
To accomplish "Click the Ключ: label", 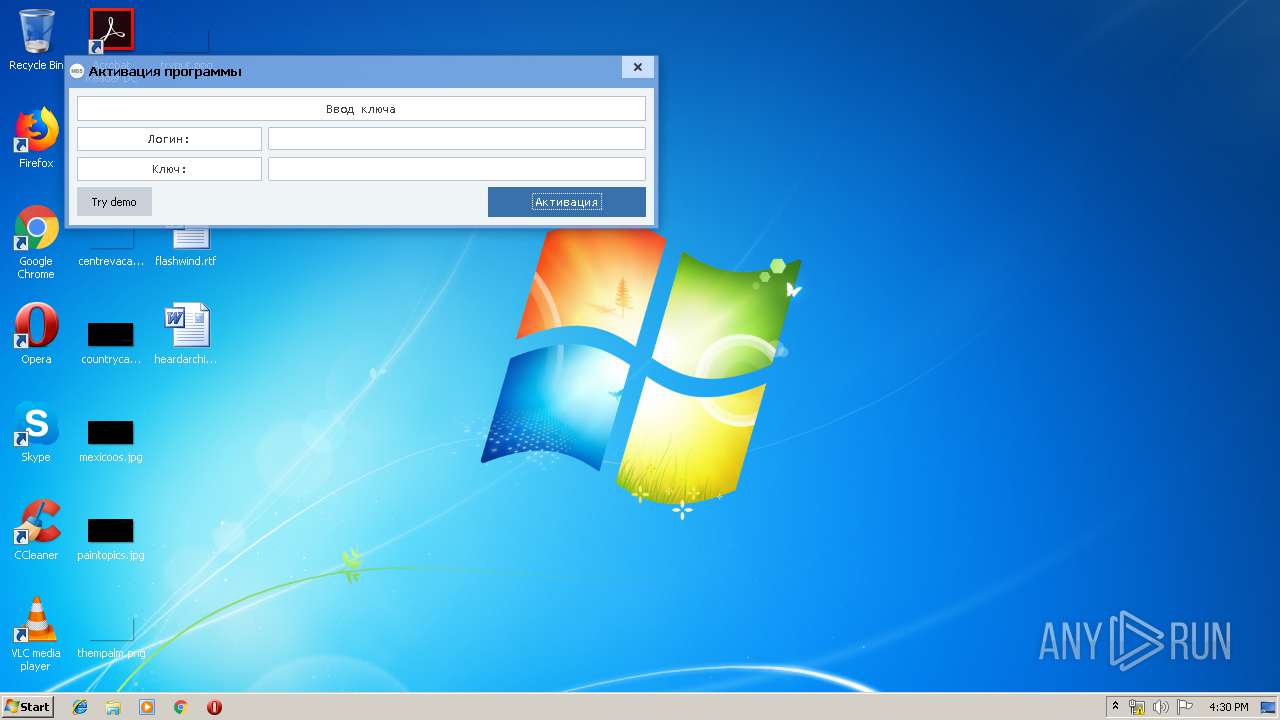I will (169, 169).
